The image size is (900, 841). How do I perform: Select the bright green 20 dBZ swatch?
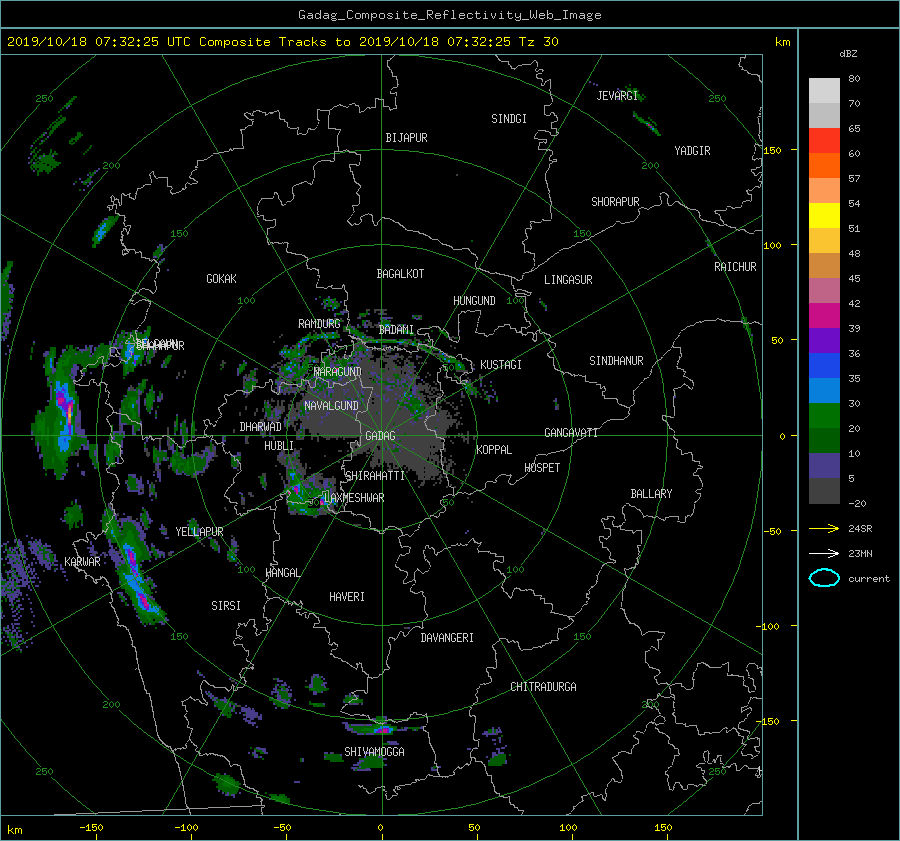(824, 416)
